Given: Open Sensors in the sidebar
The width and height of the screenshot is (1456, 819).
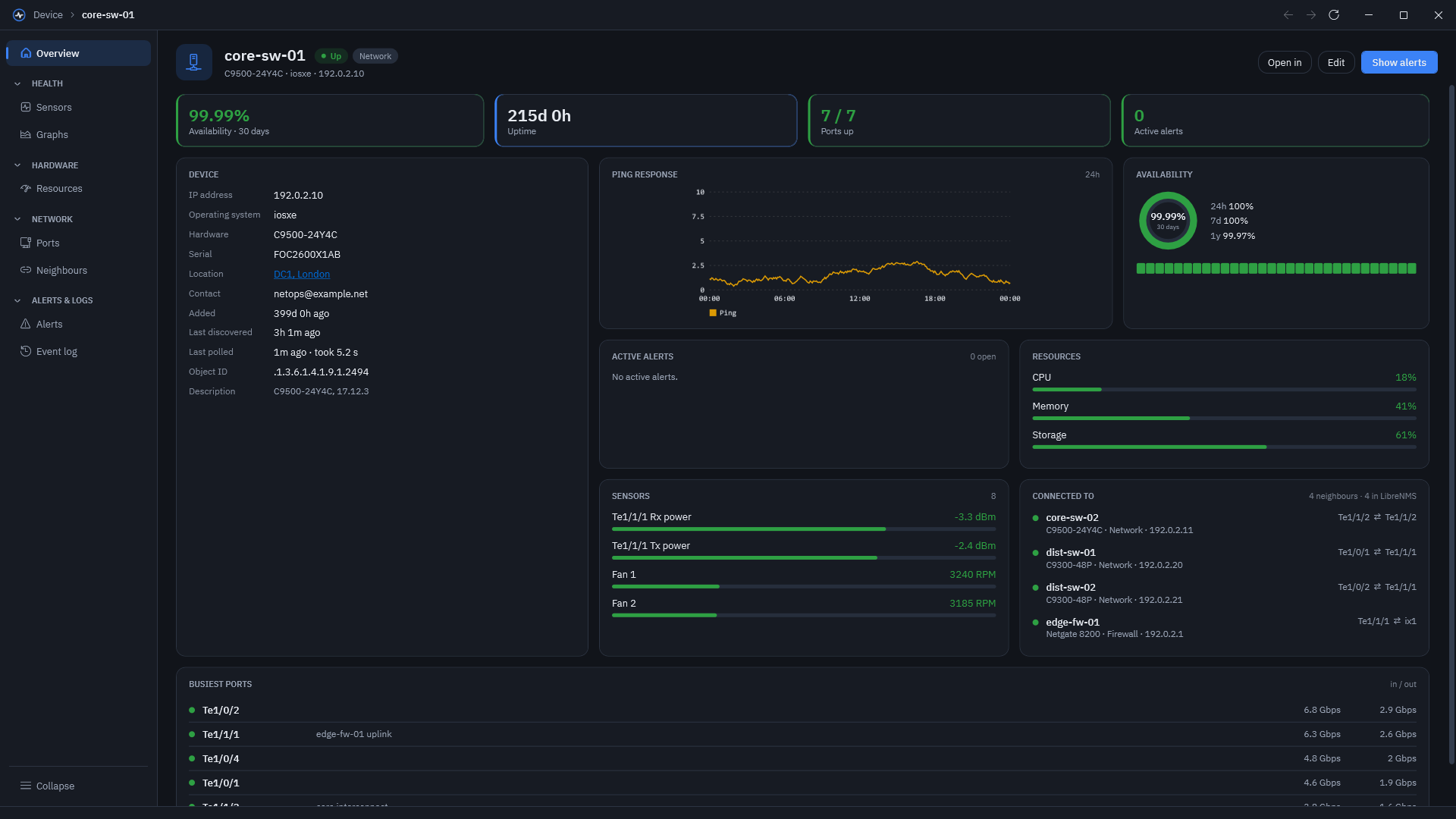Looking at the screenshot, I should pyautogui.click(x=79, y=107).
